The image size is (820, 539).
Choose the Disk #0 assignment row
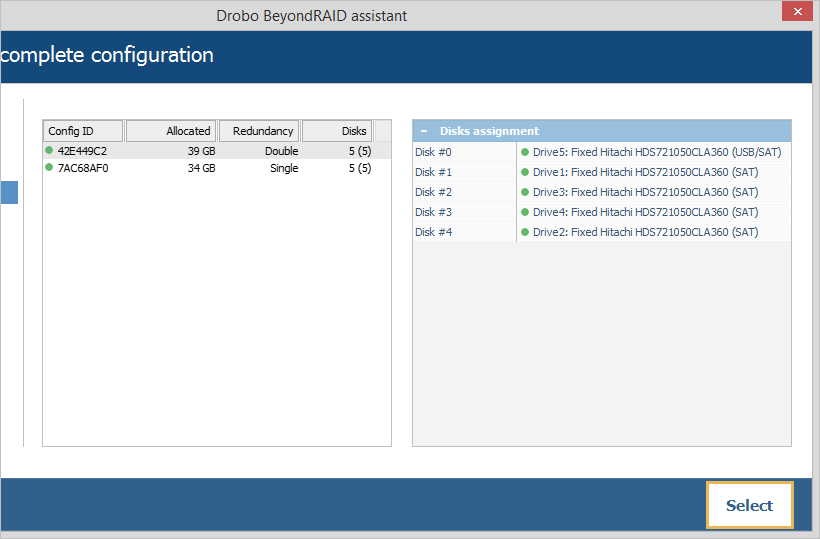click(464, 152)
